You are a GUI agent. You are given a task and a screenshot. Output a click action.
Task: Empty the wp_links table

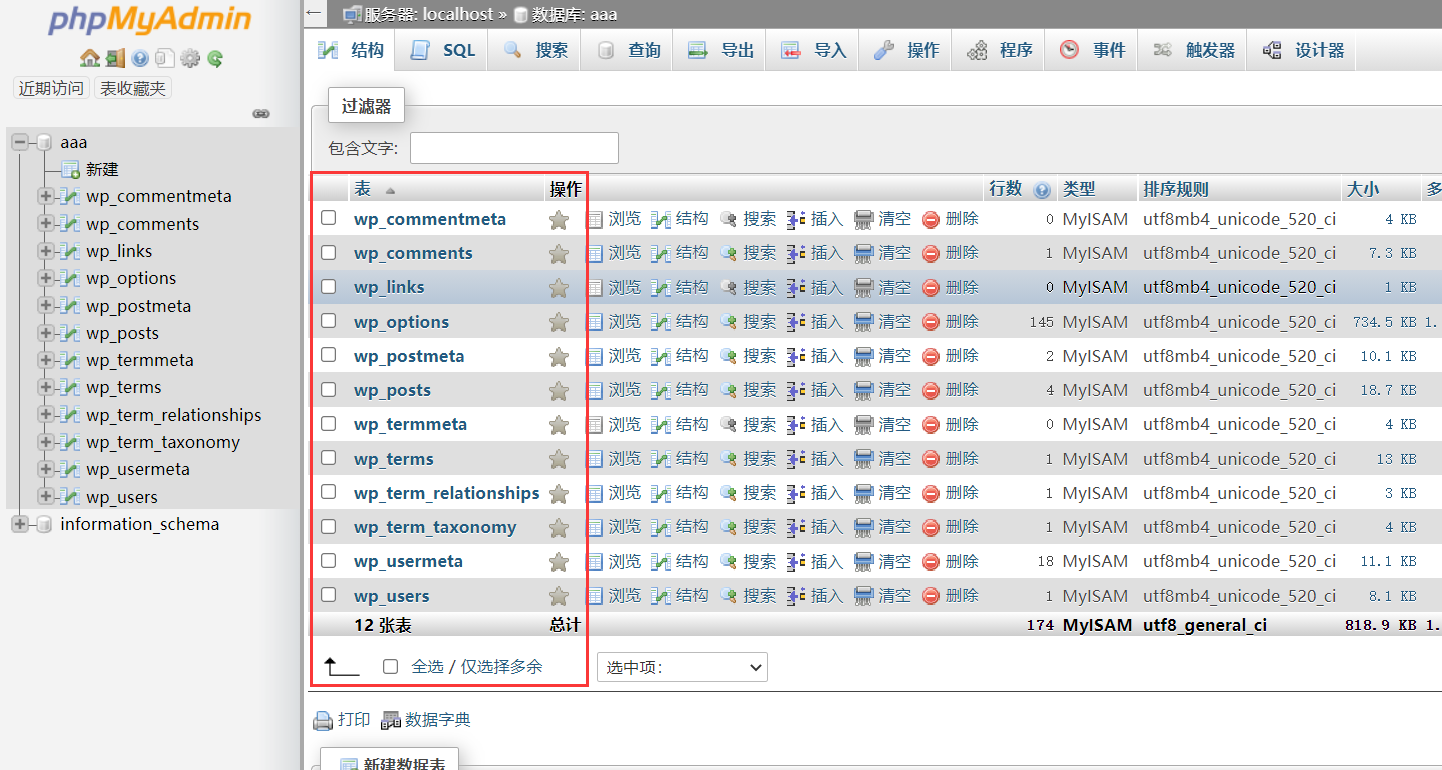click(893, 287)
